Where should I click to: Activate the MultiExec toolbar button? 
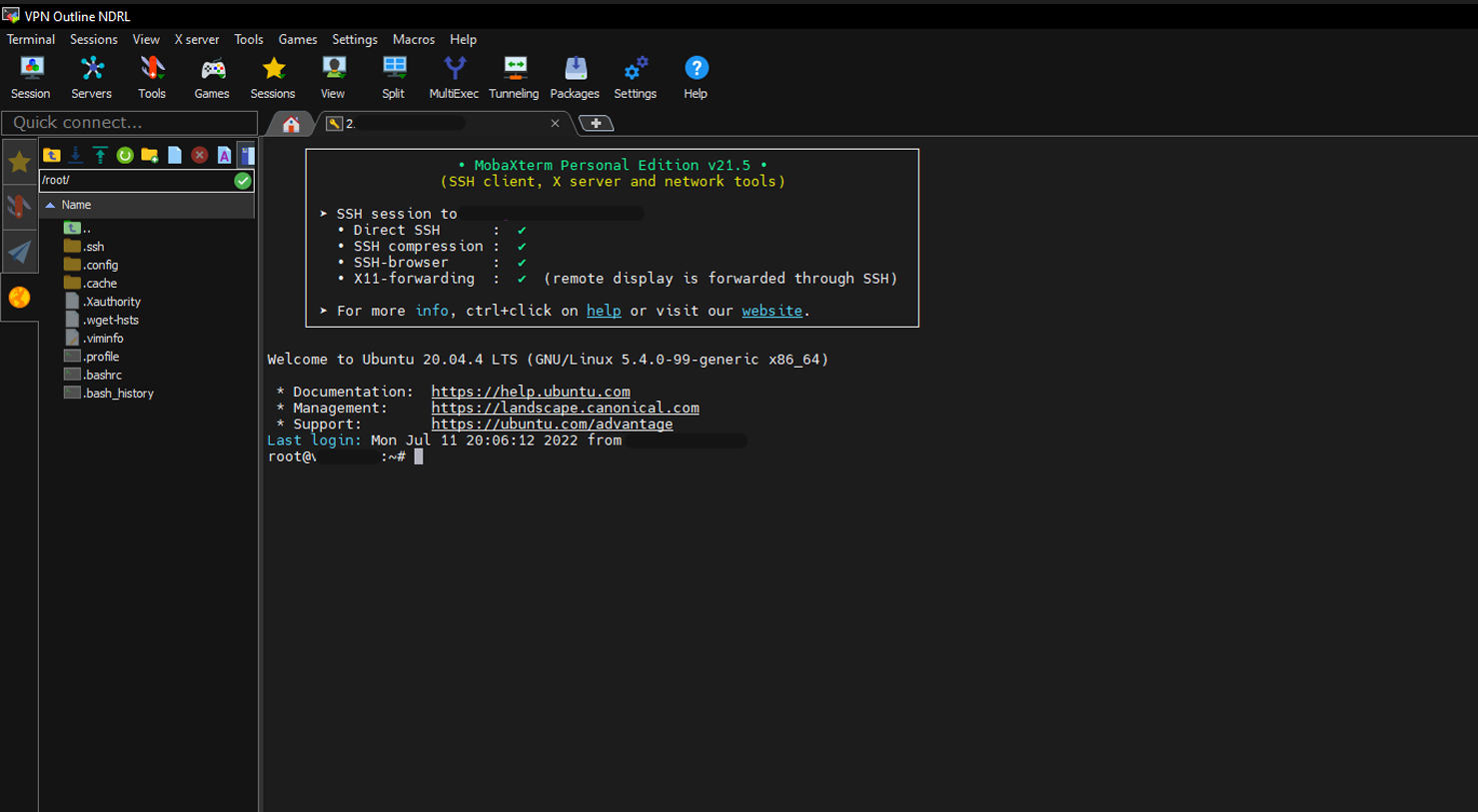(454, 78)
